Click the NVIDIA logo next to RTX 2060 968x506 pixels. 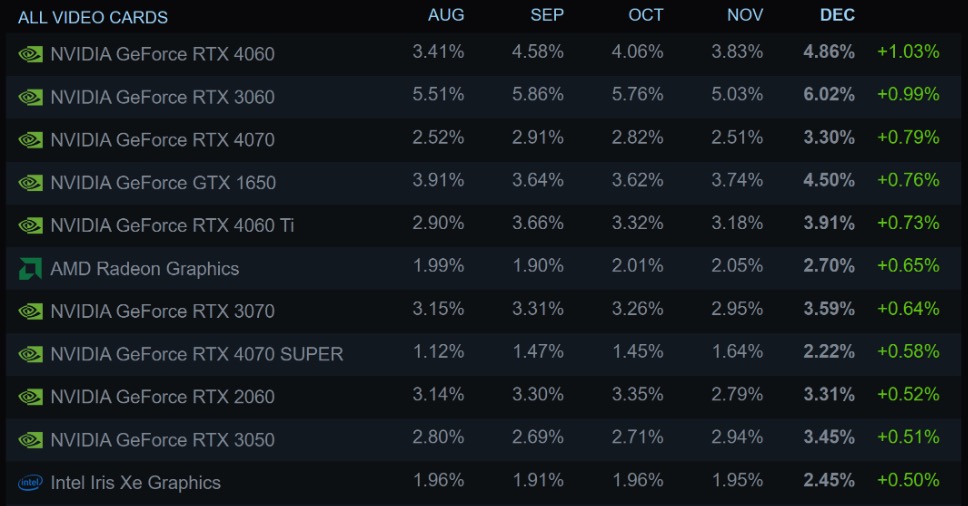(30, 397)
